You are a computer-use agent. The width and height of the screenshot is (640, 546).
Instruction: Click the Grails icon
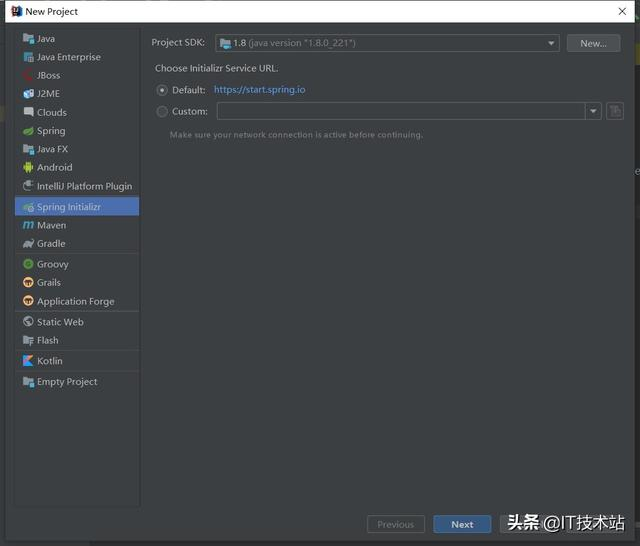(28, 282)
